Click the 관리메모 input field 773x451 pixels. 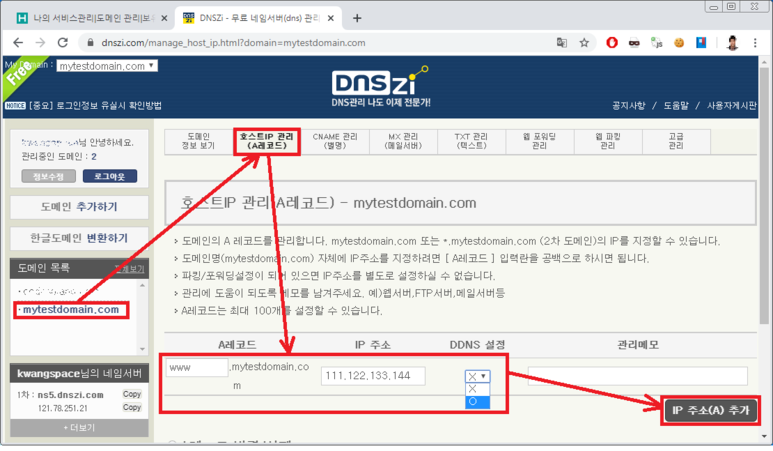tap(637, 376)
